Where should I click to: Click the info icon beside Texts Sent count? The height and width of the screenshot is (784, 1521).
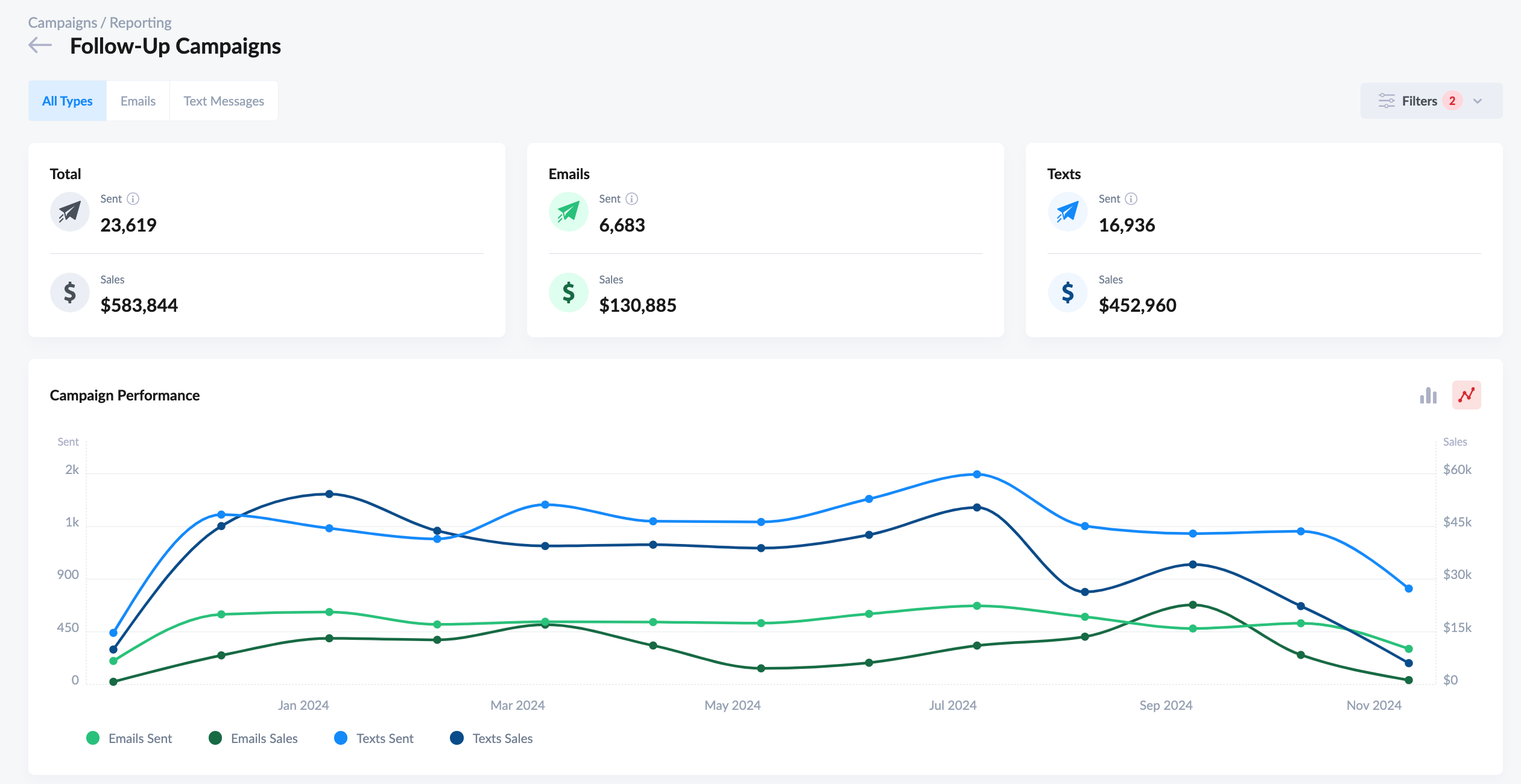1130,198
